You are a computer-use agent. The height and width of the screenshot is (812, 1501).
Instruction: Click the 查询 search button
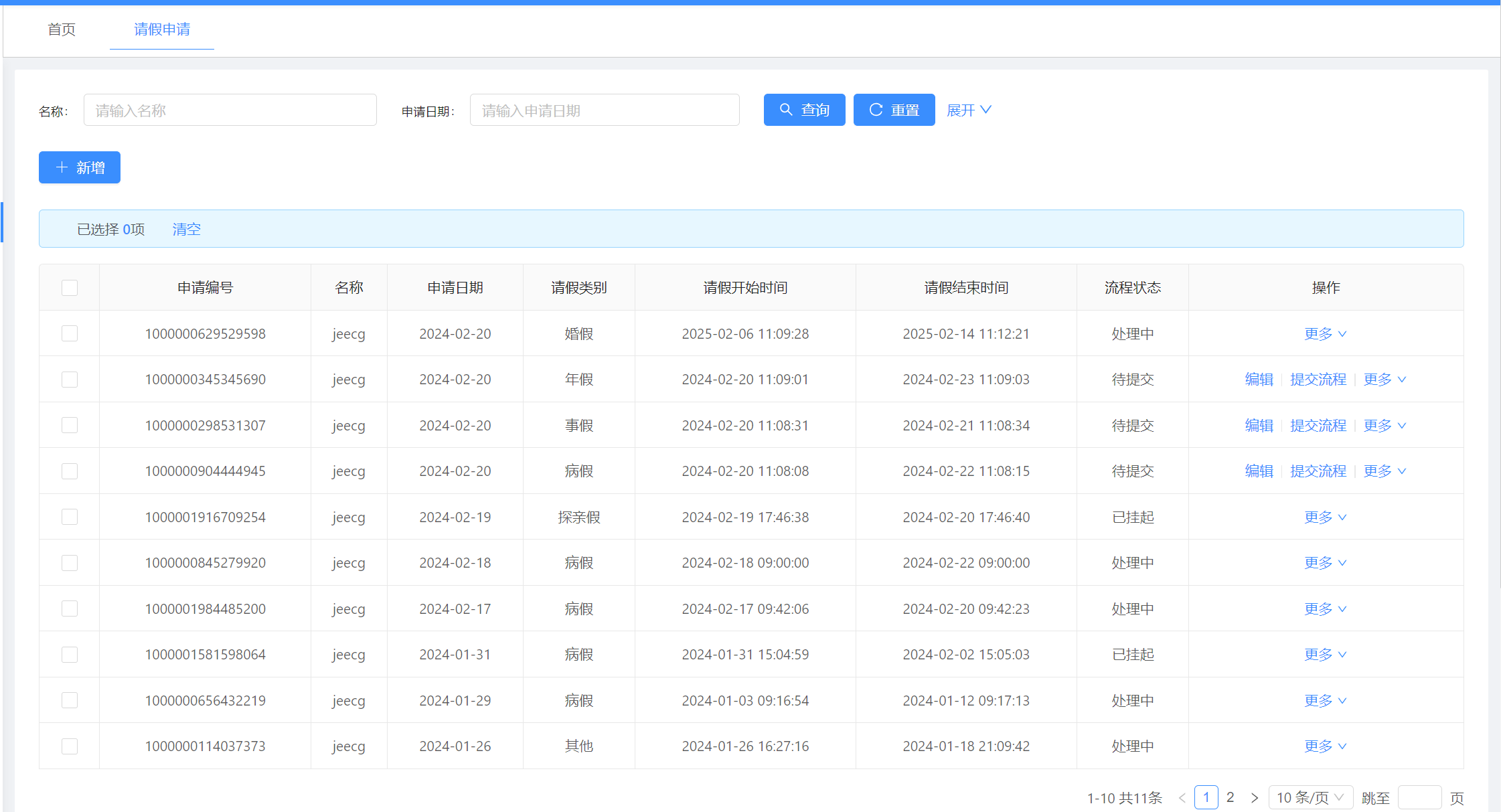804,110
